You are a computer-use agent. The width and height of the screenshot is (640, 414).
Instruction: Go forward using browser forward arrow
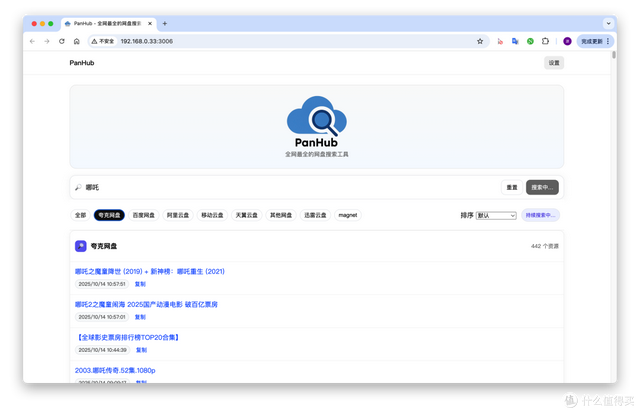pos(47,41)
